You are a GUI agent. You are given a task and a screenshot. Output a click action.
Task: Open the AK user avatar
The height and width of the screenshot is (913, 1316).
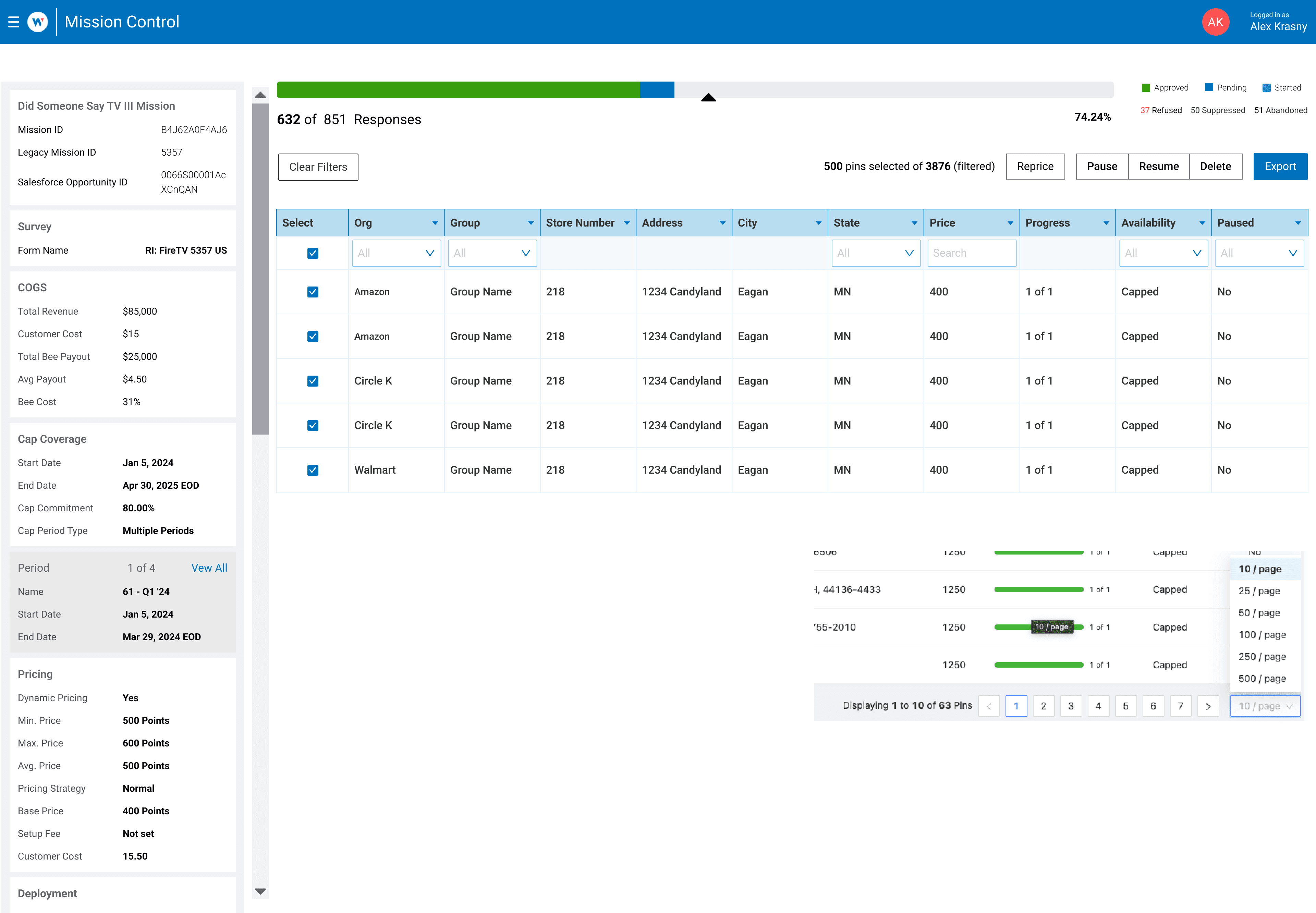coord(1215,22)
